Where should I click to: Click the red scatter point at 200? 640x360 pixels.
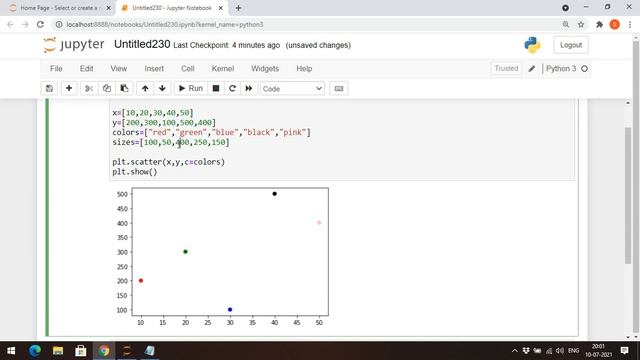click(141, 281)
